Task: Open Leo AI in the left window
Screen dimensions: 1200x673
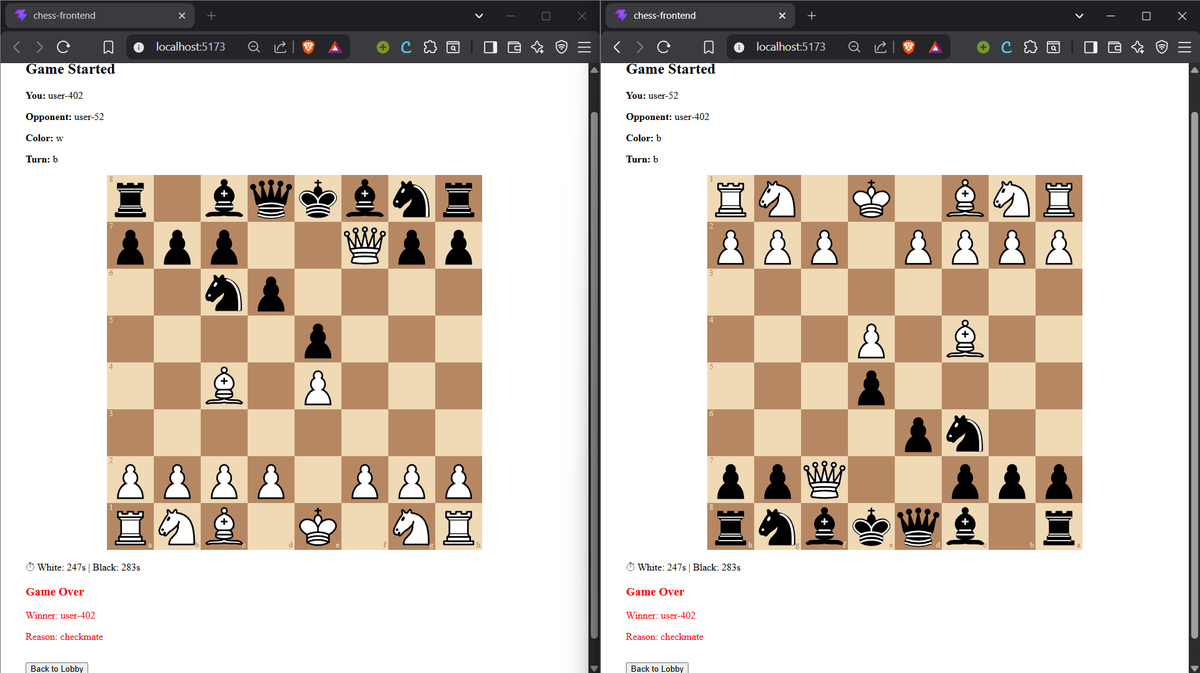Action: point(538,47)
